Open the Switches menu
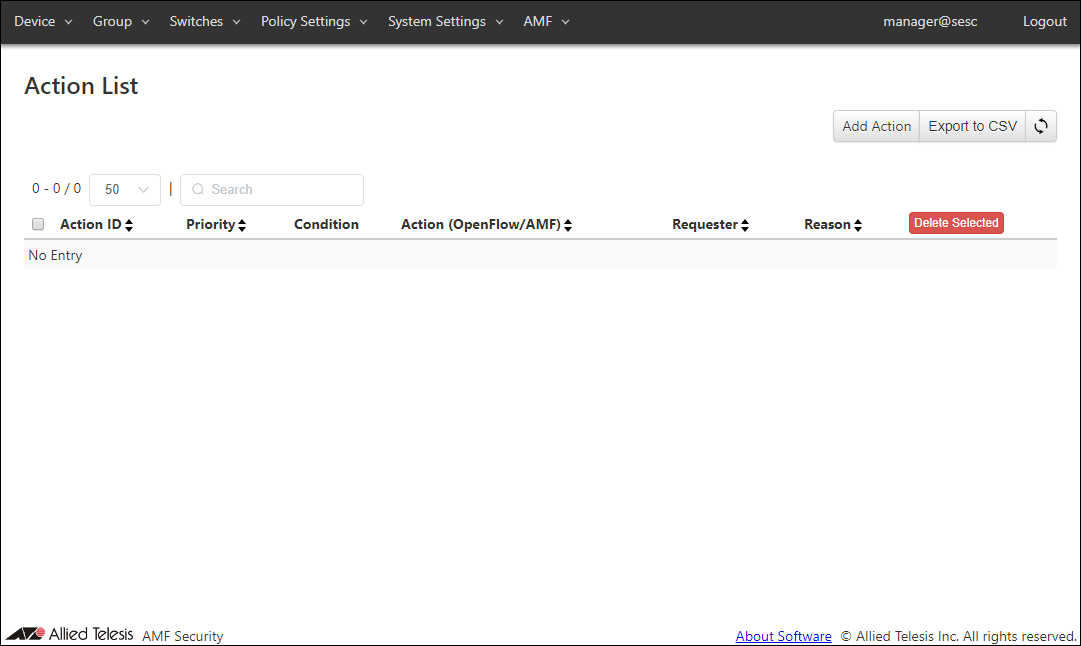 (x=205, y=21)
